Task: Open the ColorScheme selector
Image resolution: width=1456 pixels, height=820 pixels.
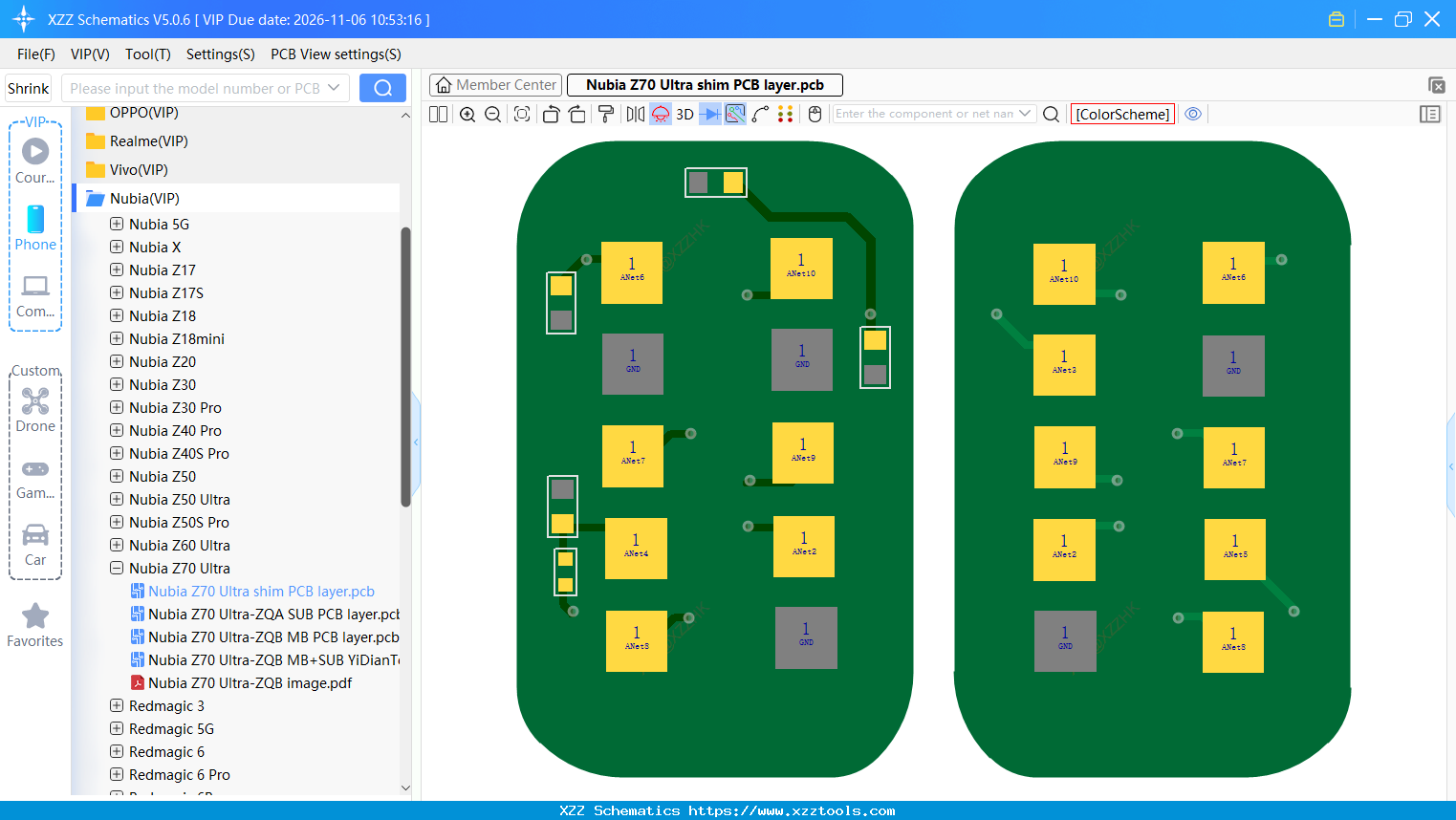Action: (x=1122, y=114)
